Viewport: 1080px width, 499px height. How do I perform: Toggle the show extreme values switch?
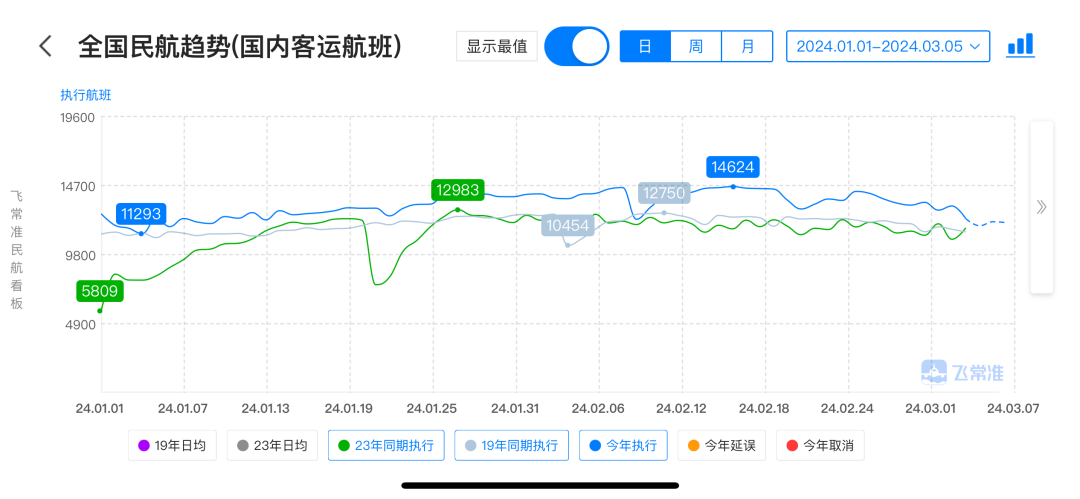577,46
